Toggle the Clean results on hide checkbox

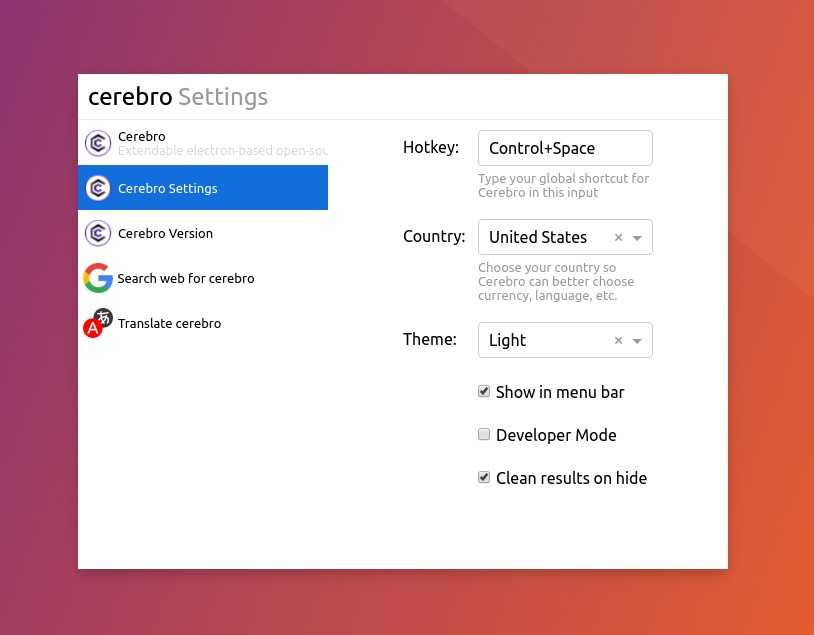click(x=484, y=477)
